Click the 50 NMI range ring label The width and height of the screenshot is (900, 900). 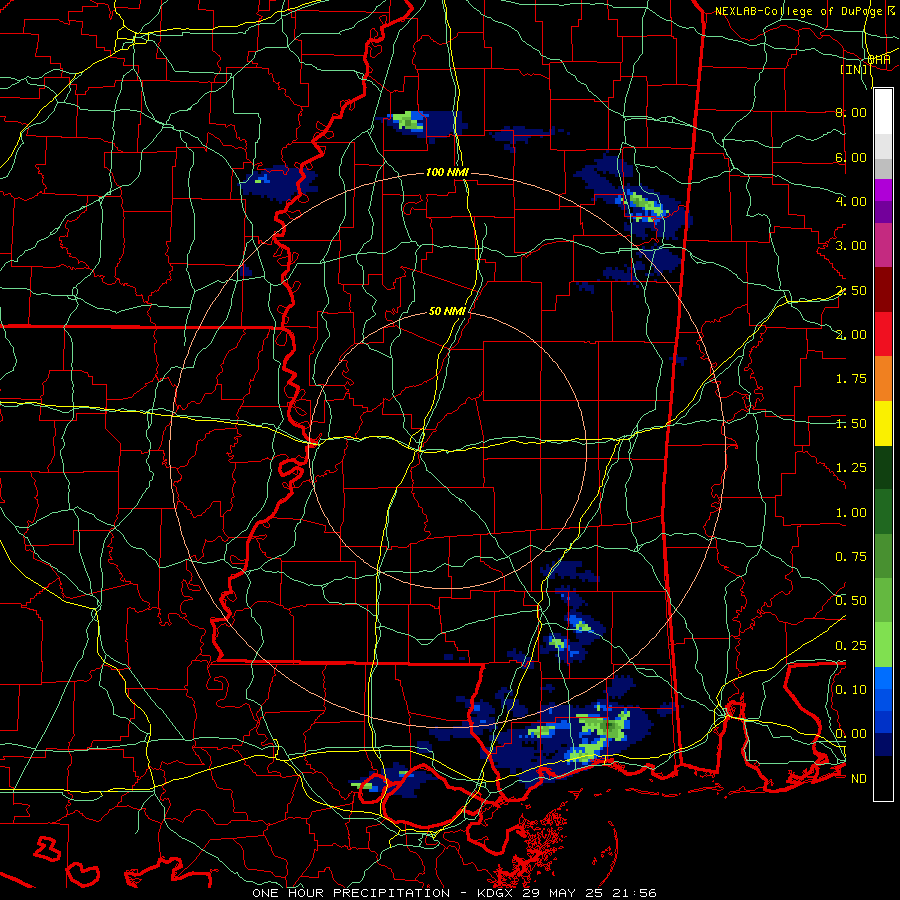click(447, 312)
